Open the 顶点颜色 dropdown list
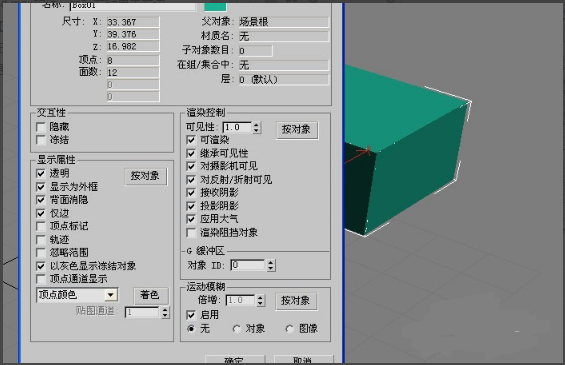 pos(111,295)
